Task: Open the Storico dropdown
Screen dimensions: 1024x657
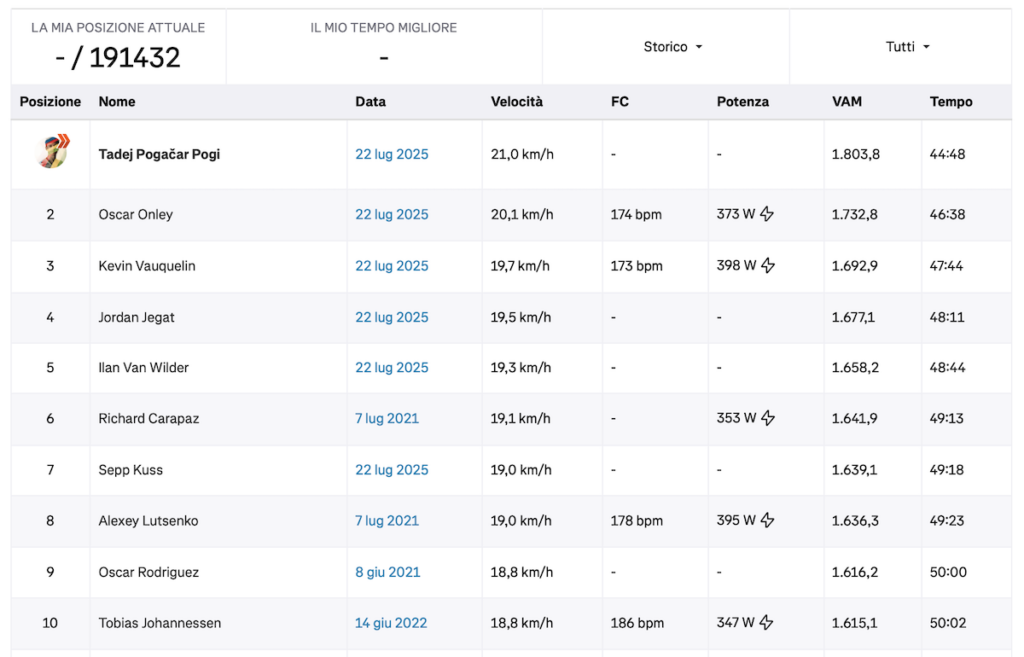Action: [673, 47]
